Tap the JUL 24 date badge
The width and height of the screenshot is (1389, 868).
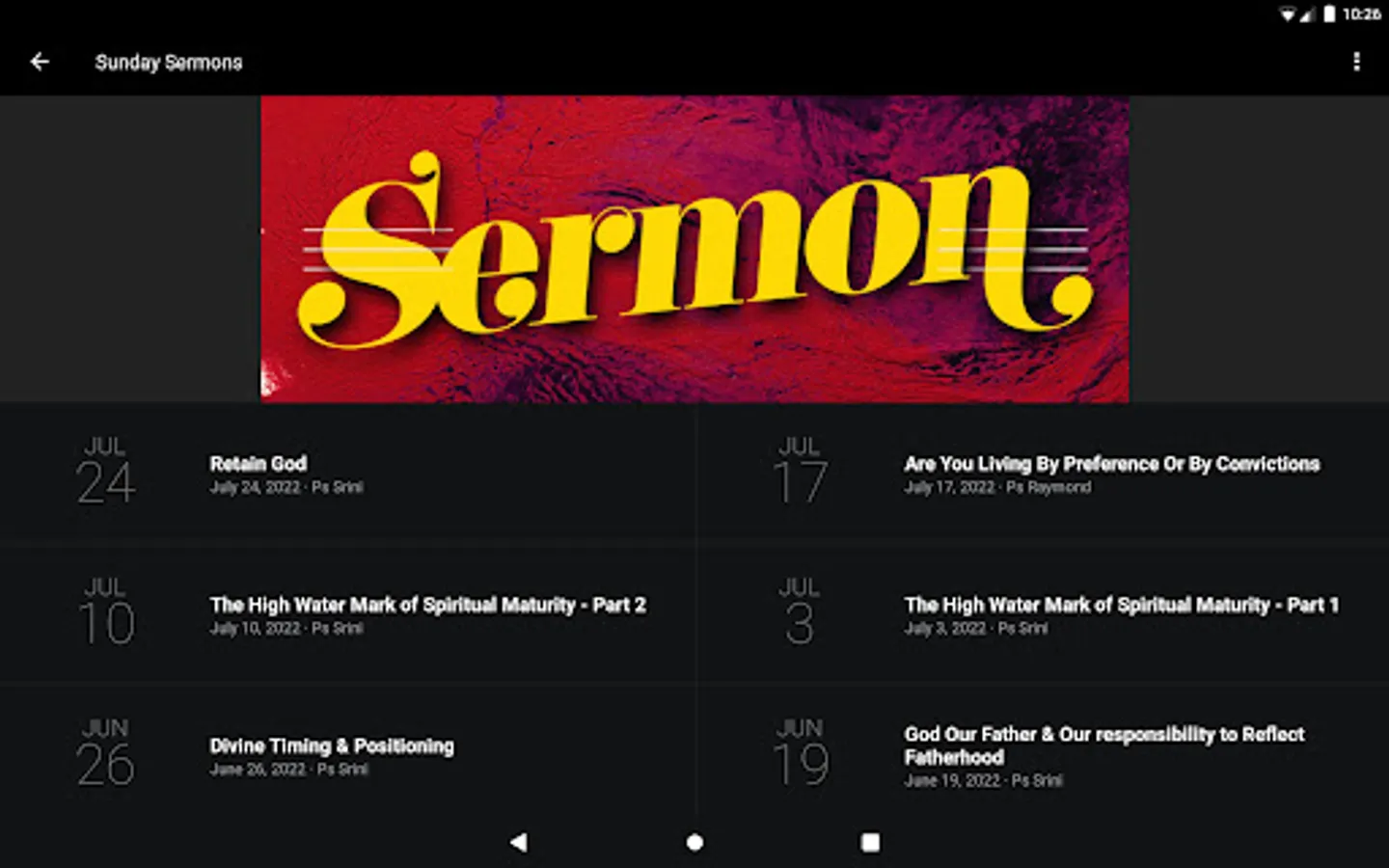pyautogui.click(x=105, y=472)
